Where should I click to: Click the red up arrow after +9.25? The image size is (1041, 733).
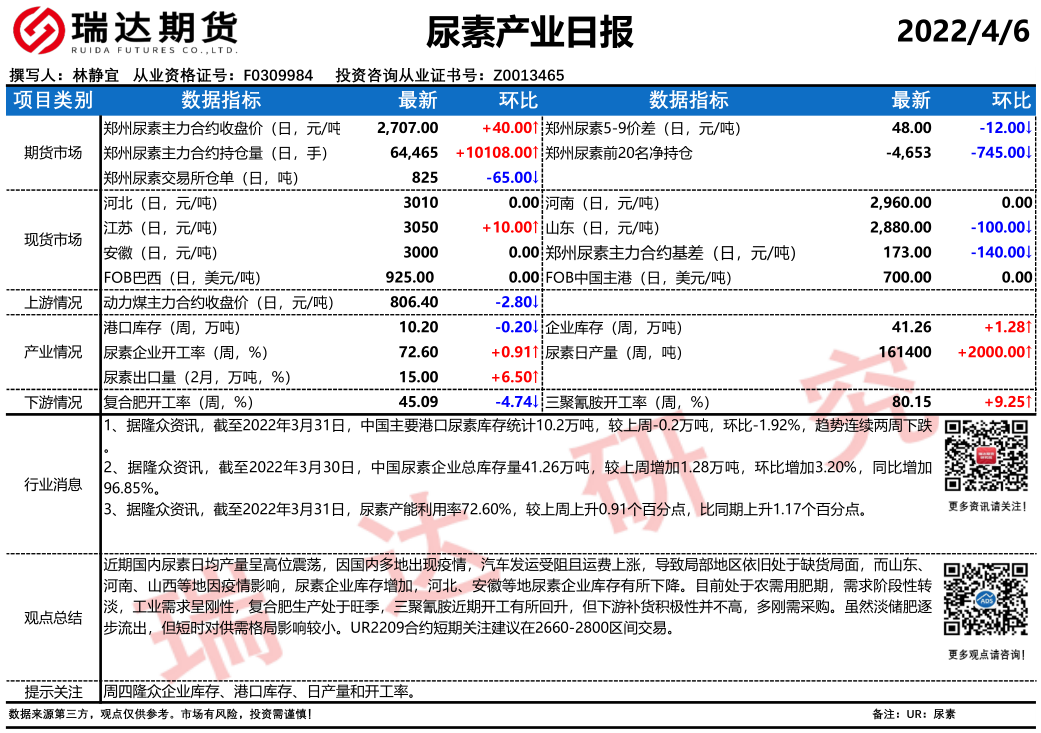tap(1028, 402)
